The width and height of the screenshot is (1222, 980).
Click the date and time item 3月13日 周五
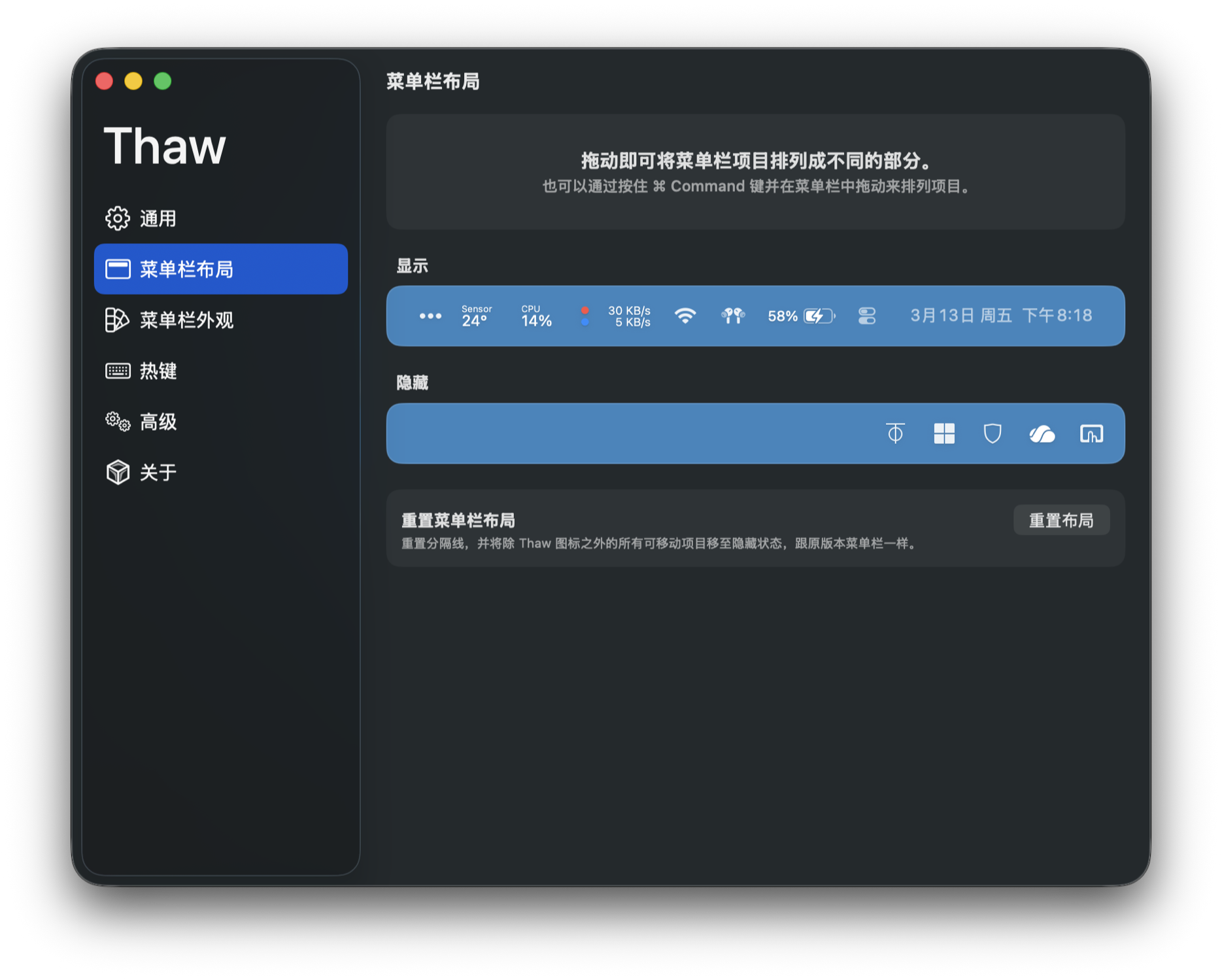1000,316
